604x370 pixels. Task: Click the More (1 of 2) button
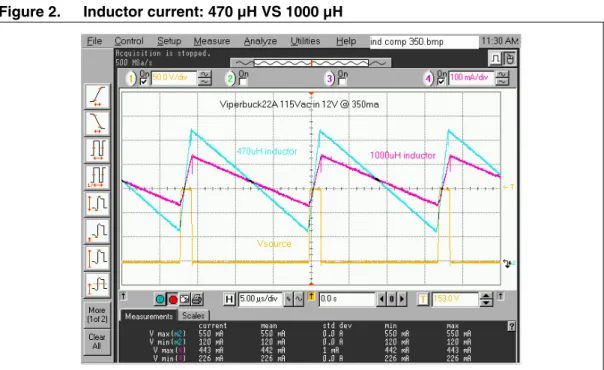(97, 315)
